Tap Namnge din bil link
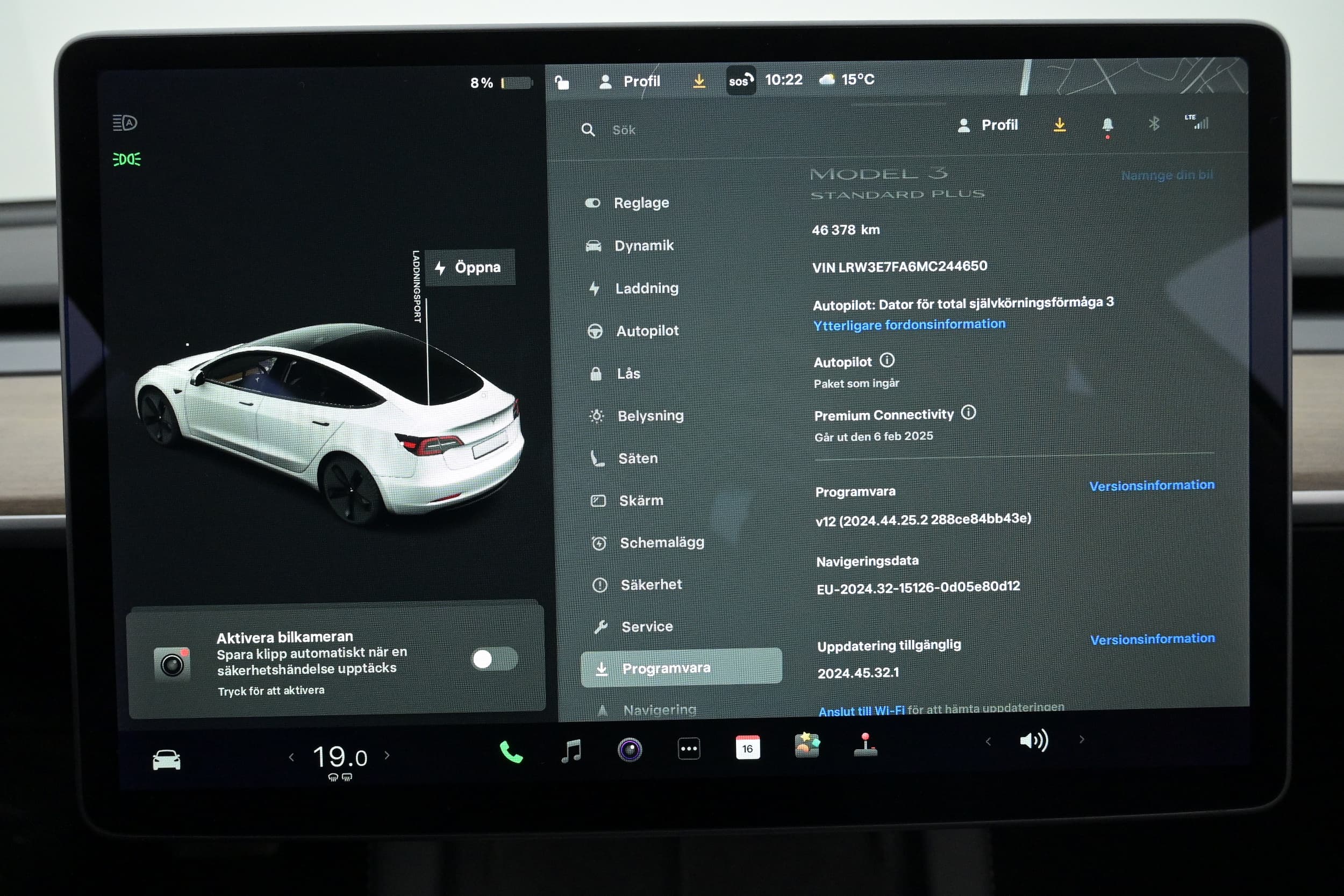1344x896 pixels. click(1167, 175)
